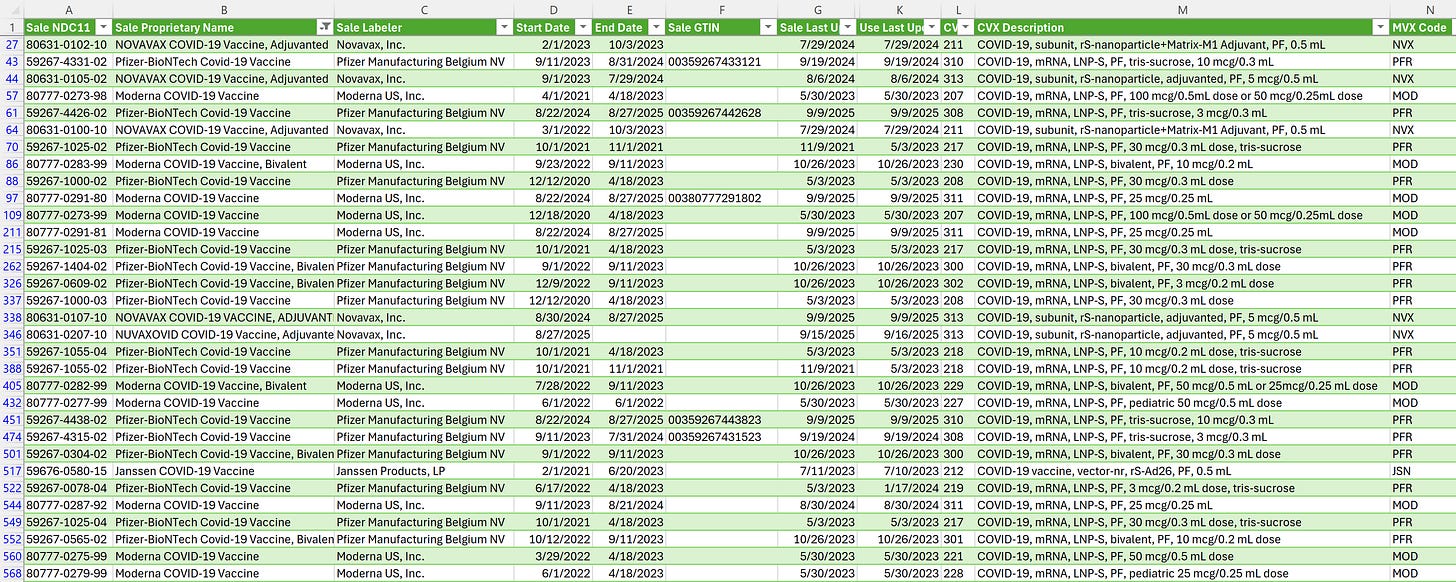Select column E header

[629, 9]
